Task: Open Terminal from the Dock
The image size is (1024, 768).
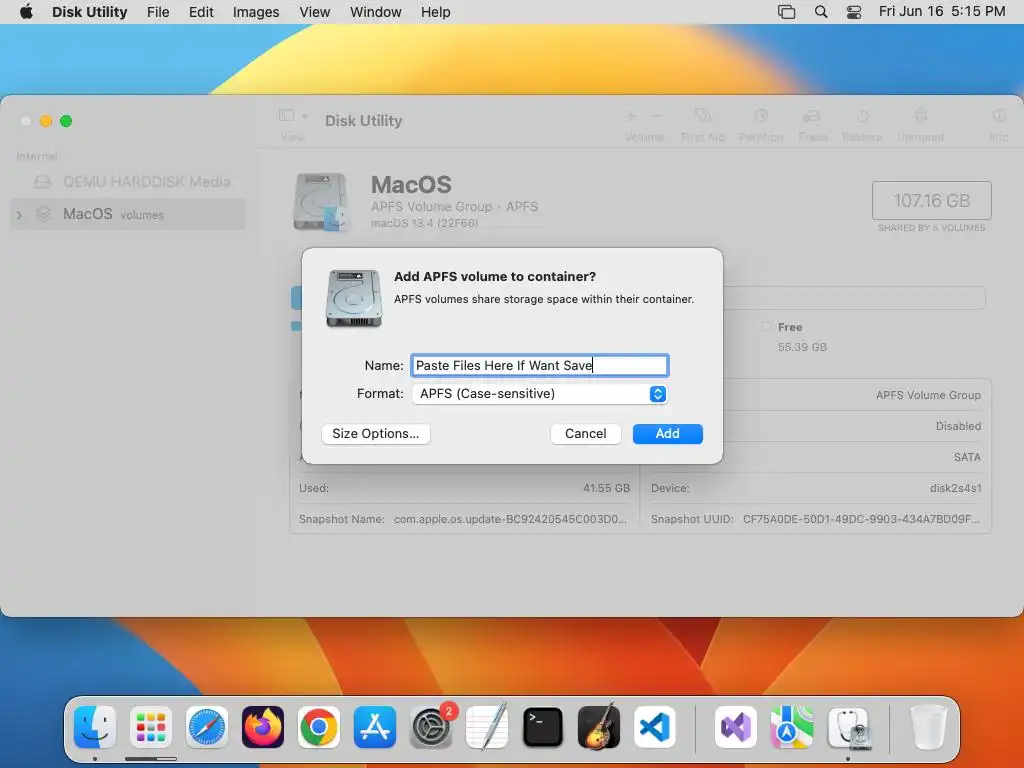Action: (x=543, y=727)
